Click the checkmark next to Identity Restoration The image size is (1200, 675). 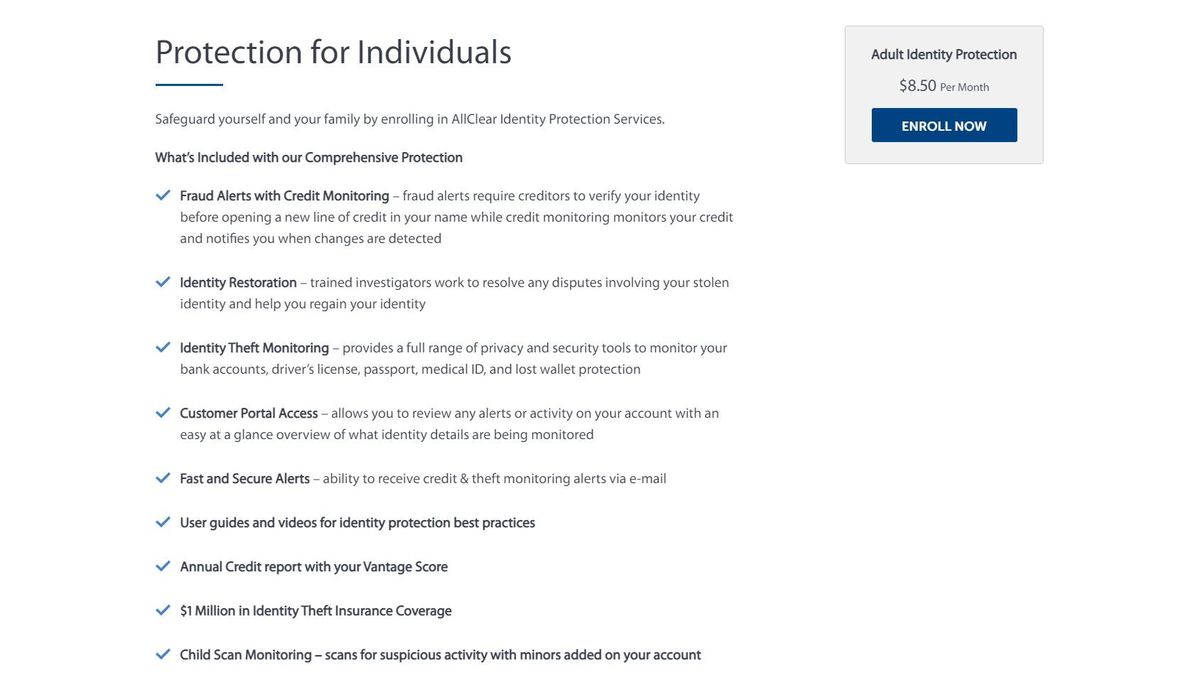pos(163,282)
